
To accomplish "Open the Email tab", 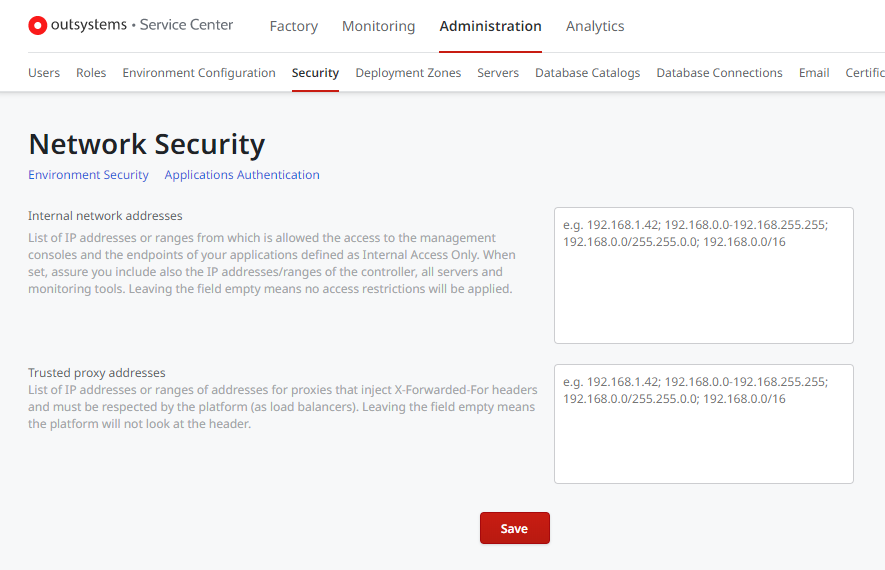I will (814, 73).
